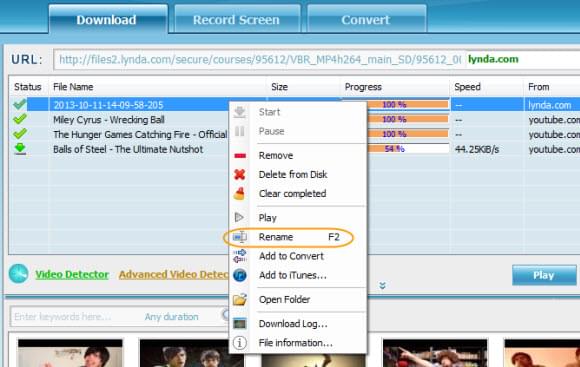Click the Advanced Video Detector link
This screenshot has height=367, width=580.
[173, 275]
